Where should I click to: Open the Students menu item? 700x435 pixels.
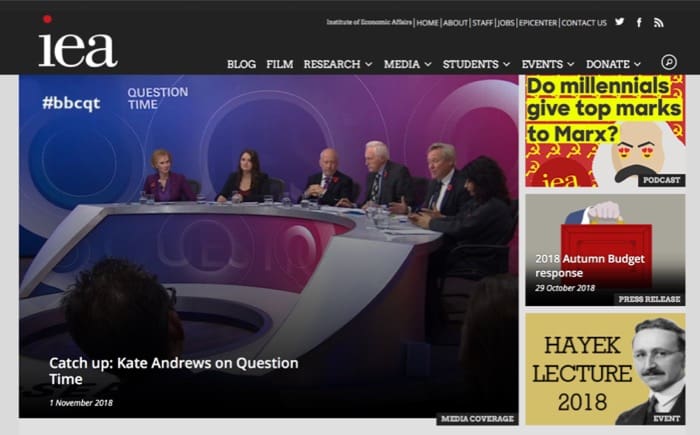click(x=471, y=64)
